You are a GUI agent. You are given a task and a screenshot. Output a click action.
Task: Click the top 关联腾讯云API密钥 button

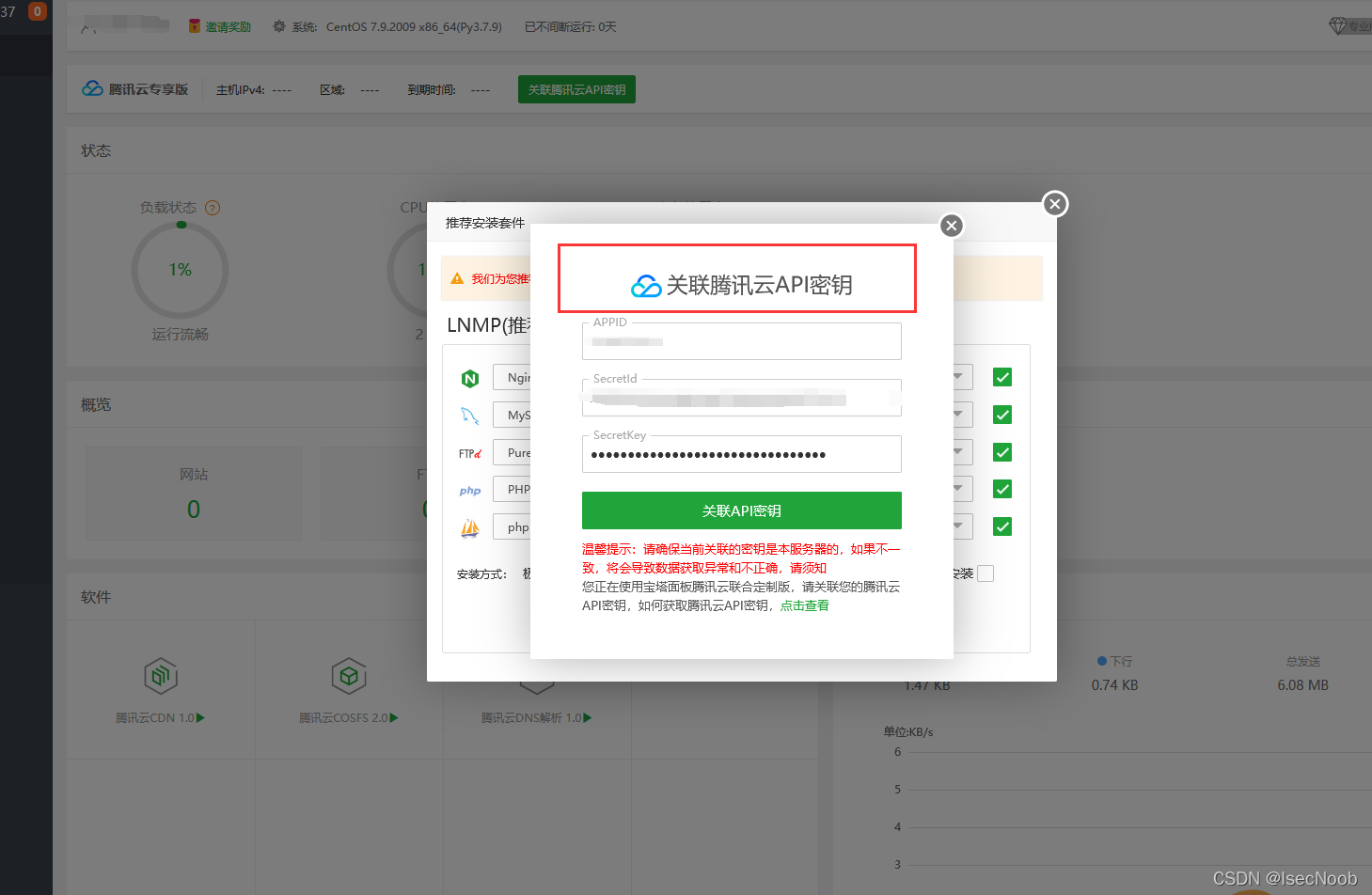[576, 89]
